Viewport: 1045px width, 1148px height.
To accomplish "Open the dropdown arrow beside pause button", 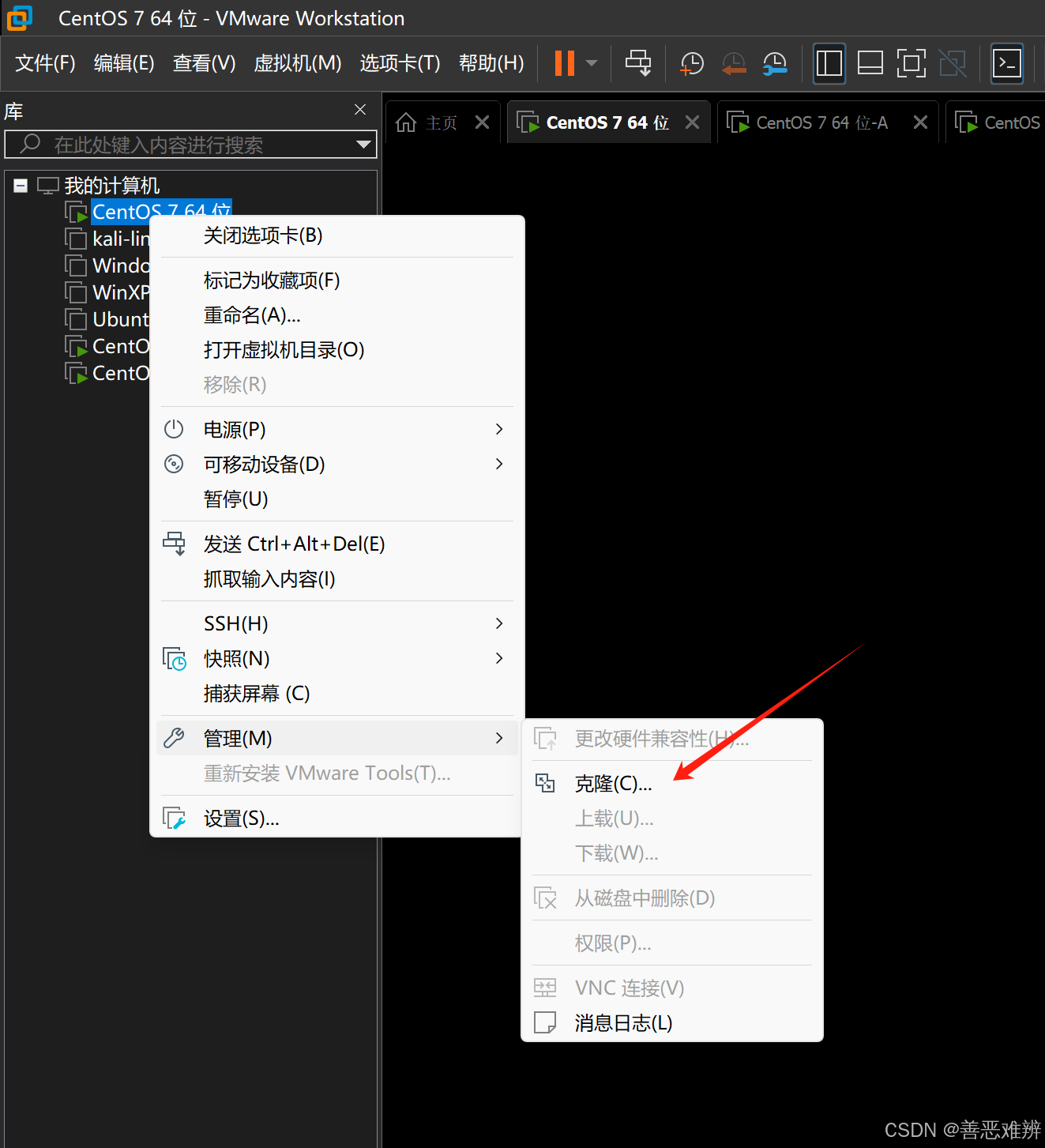I will (x=592, y=63).
